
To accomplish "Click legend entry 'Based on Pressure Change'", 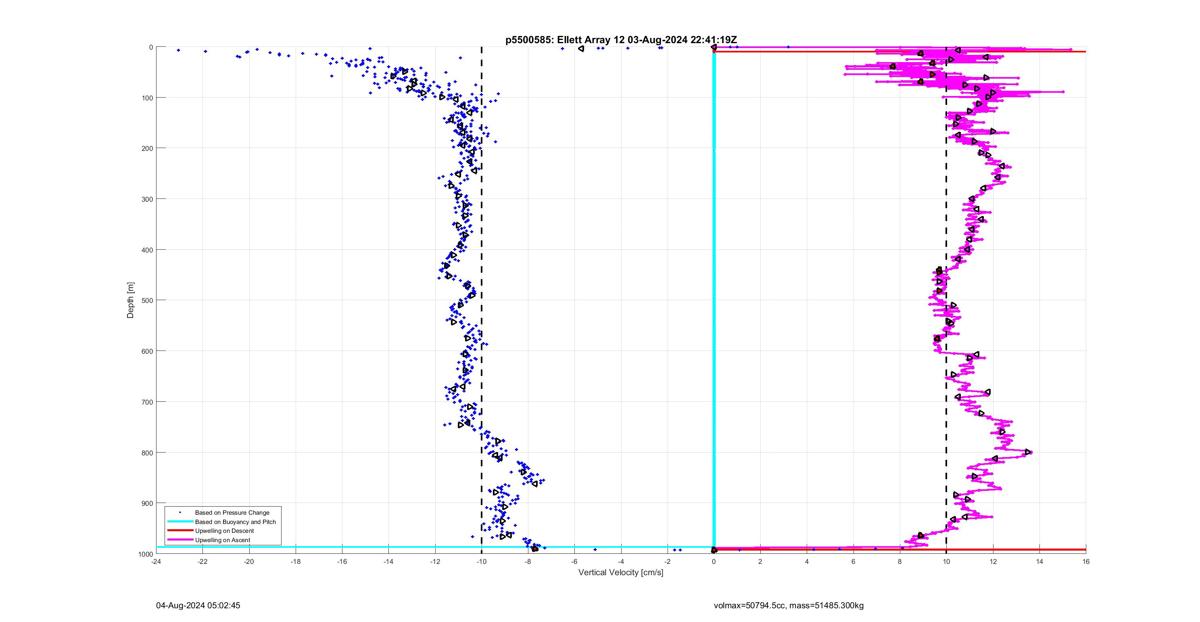I will coord(232,513).
